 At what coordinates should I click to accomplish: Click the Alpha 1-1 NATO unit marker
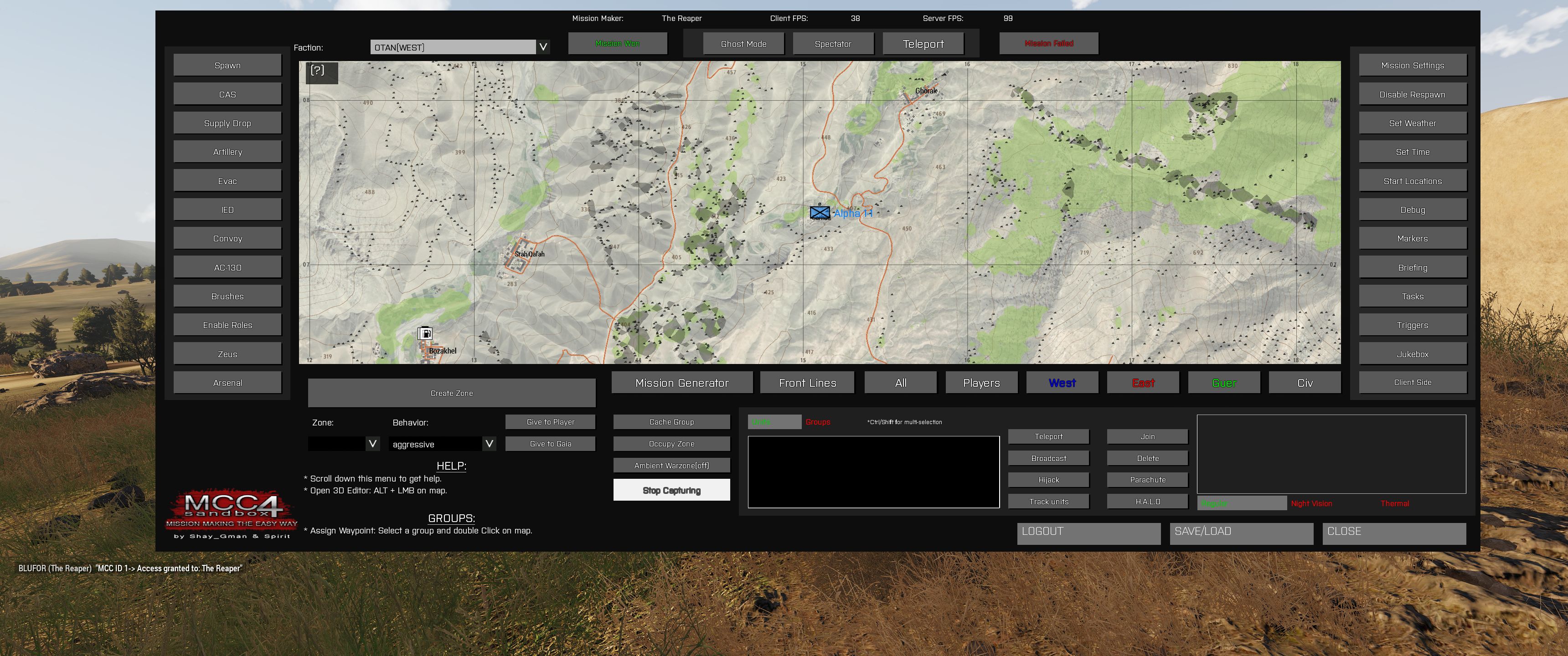coord(820,212)
